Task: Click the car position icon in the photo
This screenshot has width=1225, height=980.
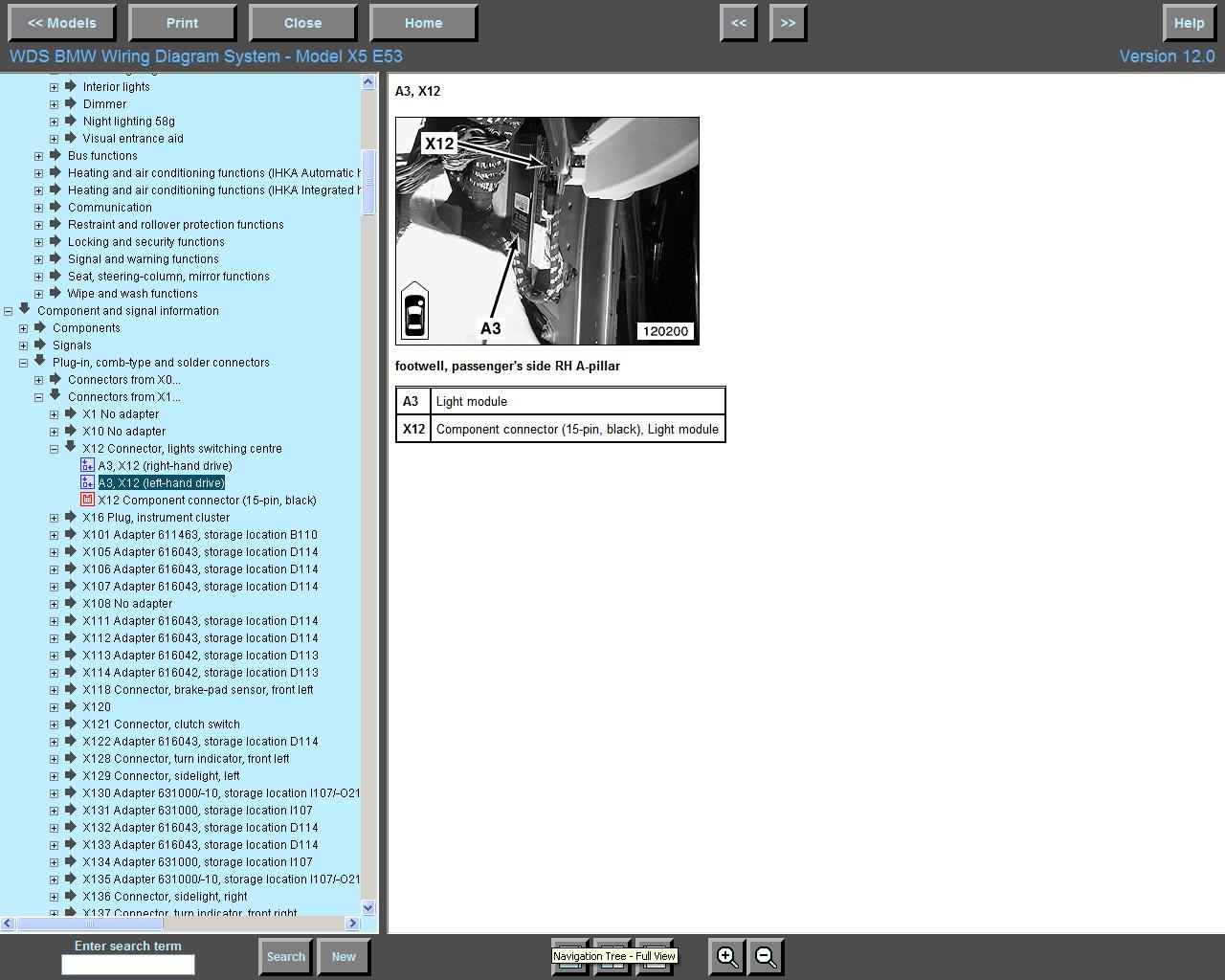Action: 414,311
